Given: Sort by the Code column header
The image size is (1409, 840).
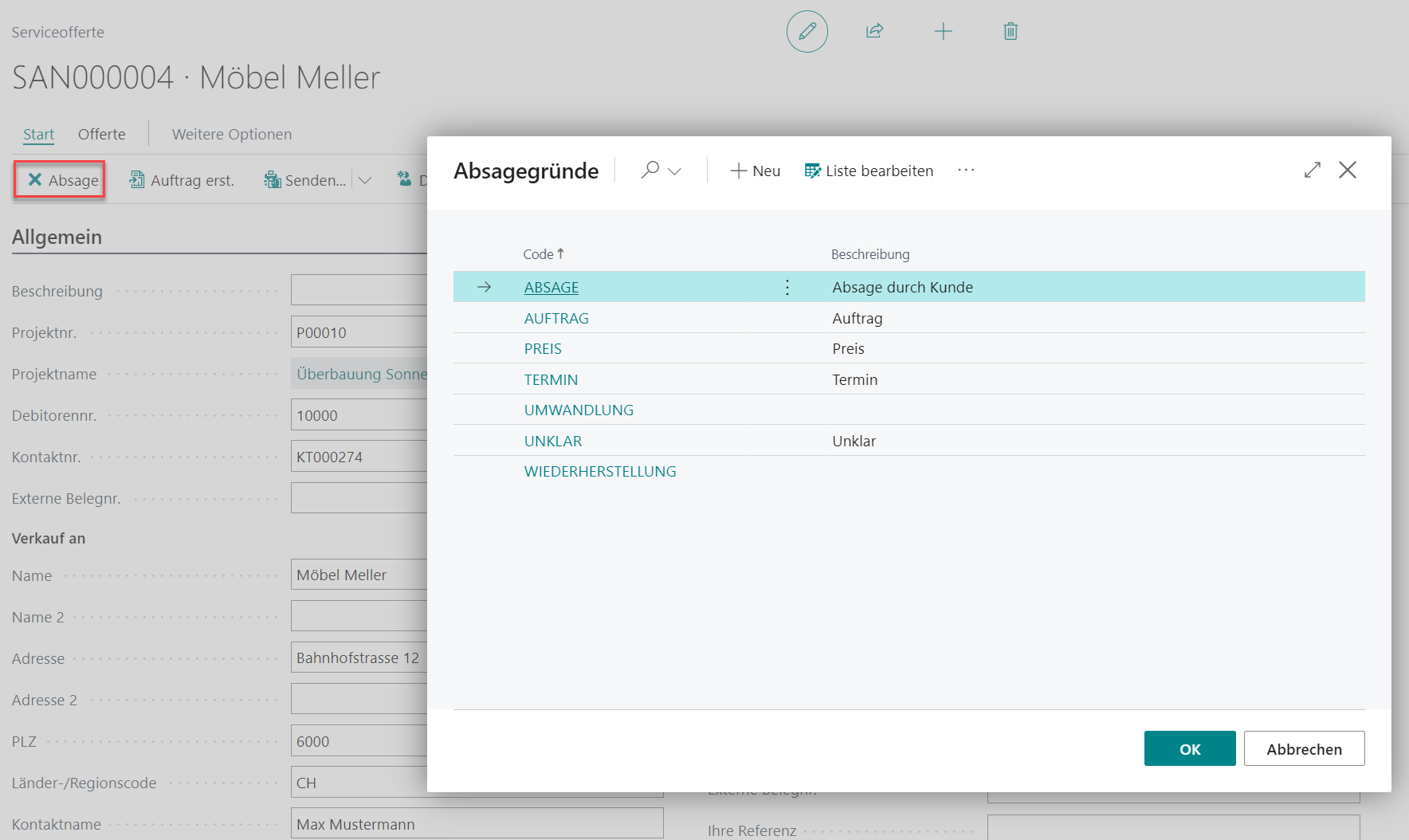Looking at the screenshot, I should pos(544,254).
